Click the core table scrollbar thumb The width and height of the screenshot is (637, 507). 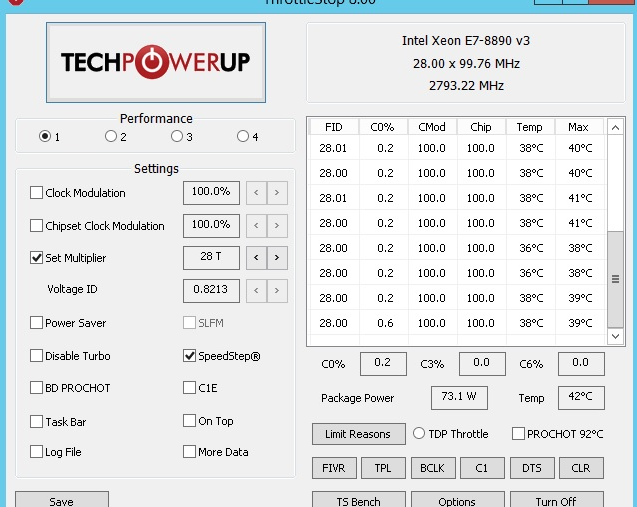tap(615, 279)
